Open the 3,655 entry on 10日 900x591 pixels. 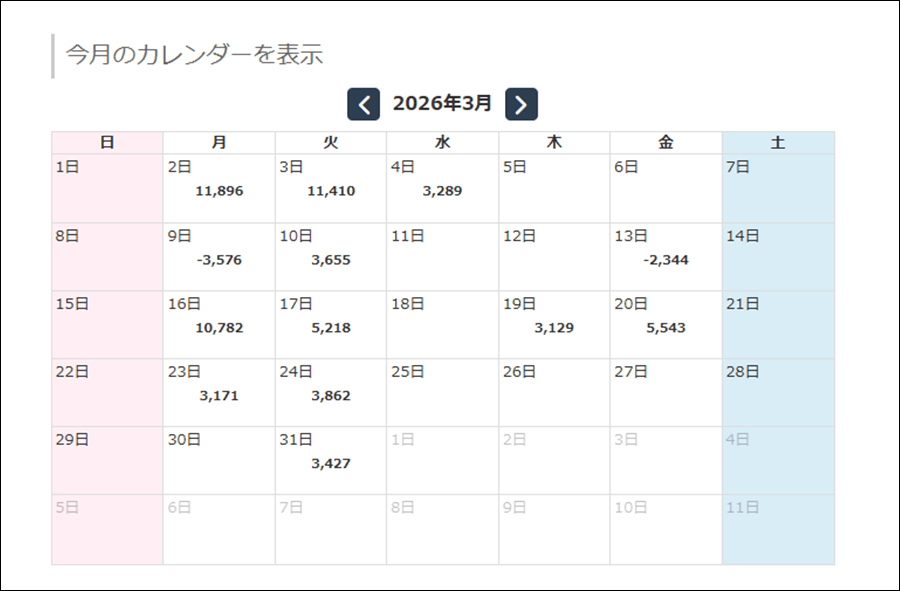tap(331, 260)
